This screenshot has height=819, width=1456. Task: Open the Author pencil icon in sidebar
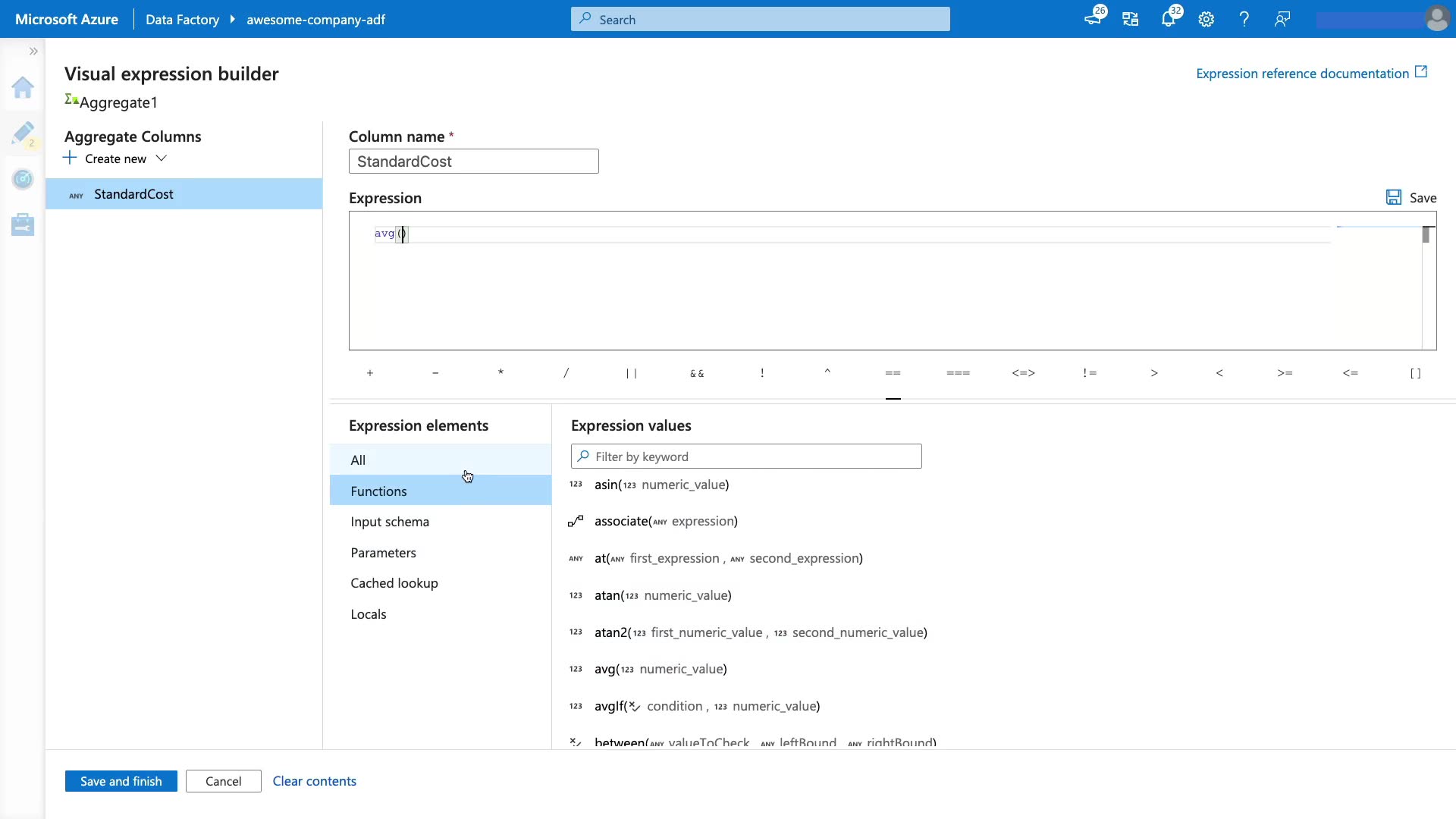point(23,133)
